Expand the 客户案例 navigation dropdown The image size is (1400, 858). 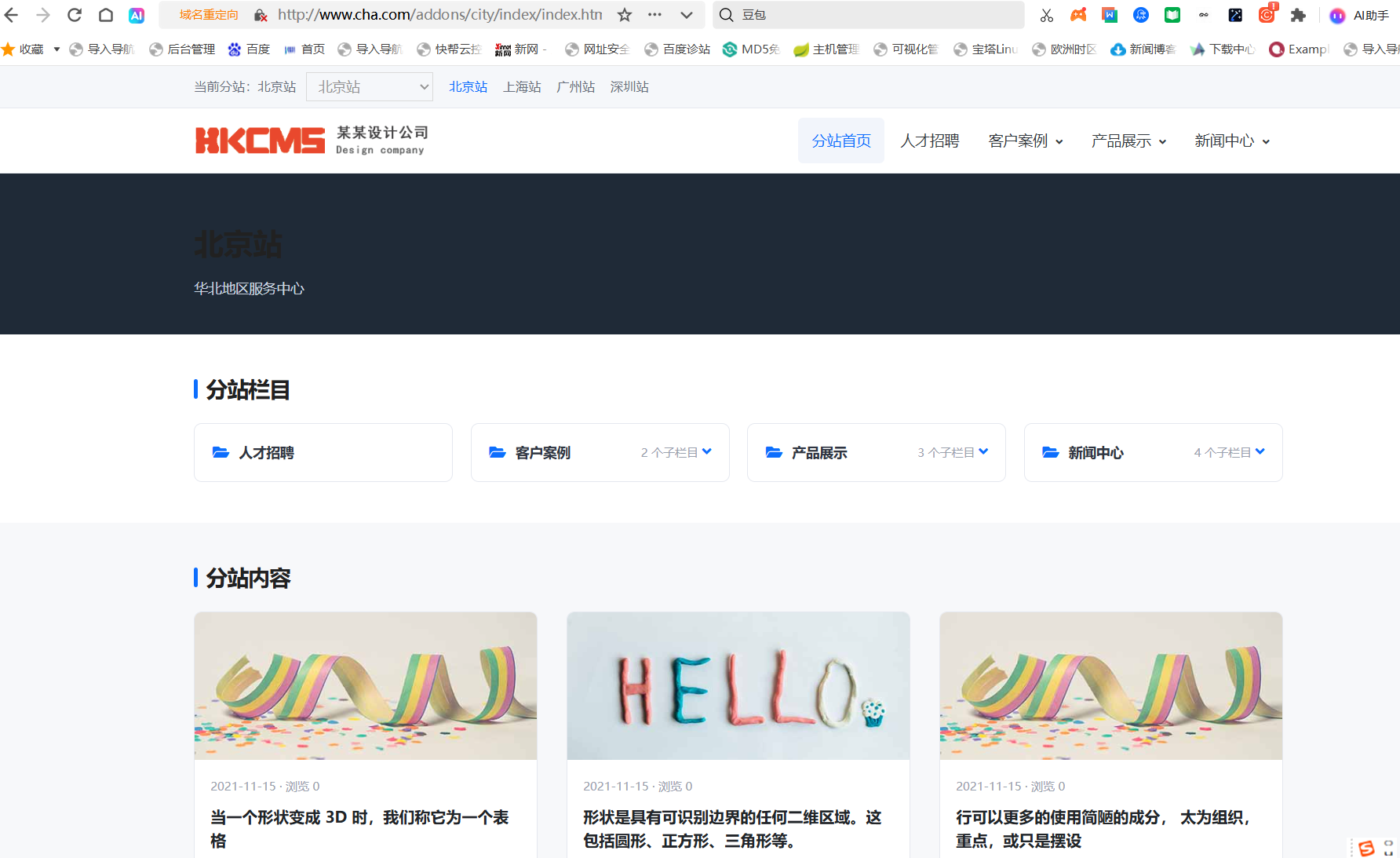[x=1026, y=141]
